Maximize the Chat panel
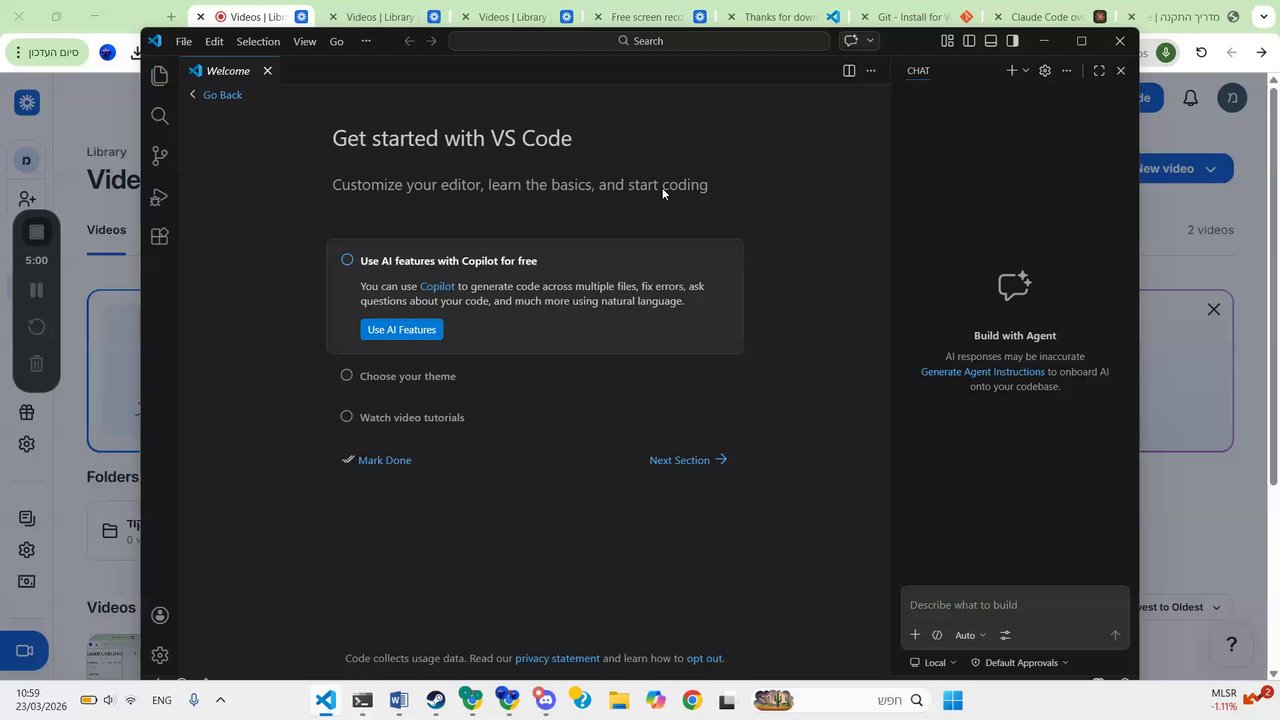Viewport: 1280px width, 720px height. point(1099,71)
